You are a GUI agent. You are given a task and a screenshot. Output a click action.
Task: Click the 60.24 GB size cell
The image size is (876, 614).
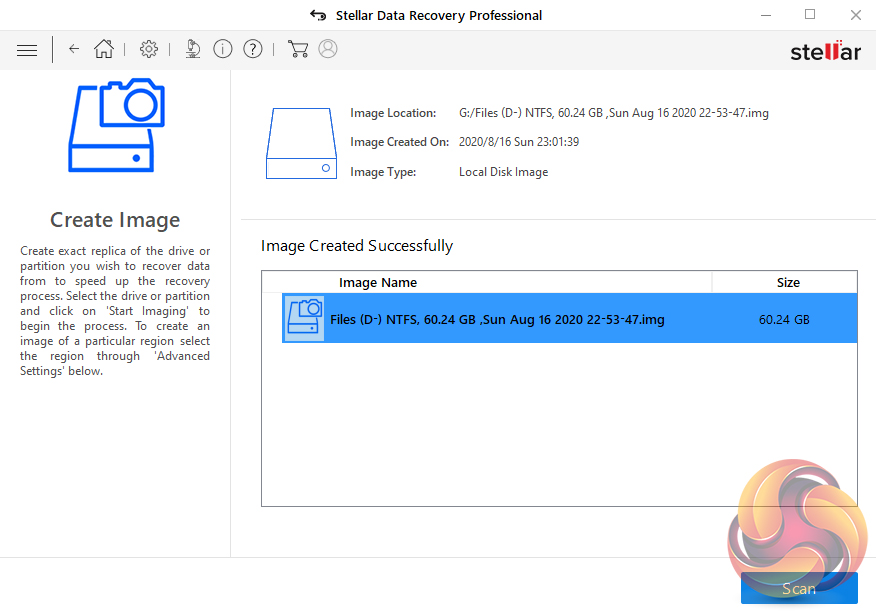point(784,320)
